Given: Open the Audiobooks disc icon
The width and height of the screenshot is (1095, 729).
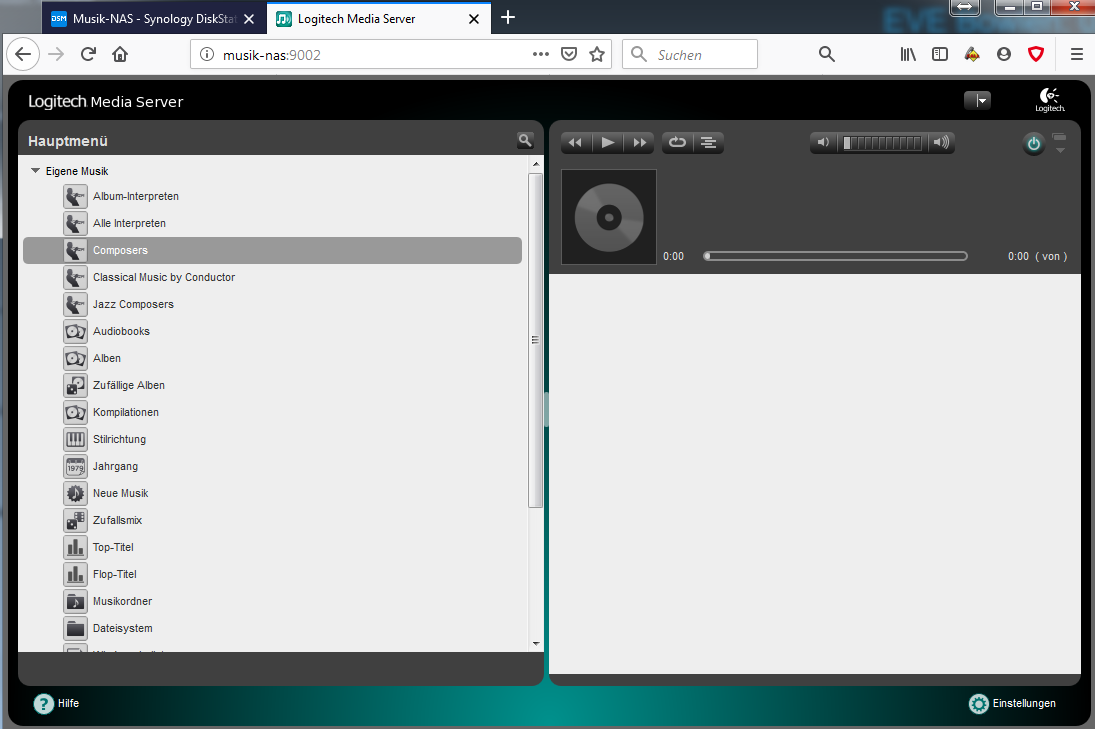Looking at the screenshot, I should (x=75, y=331).
